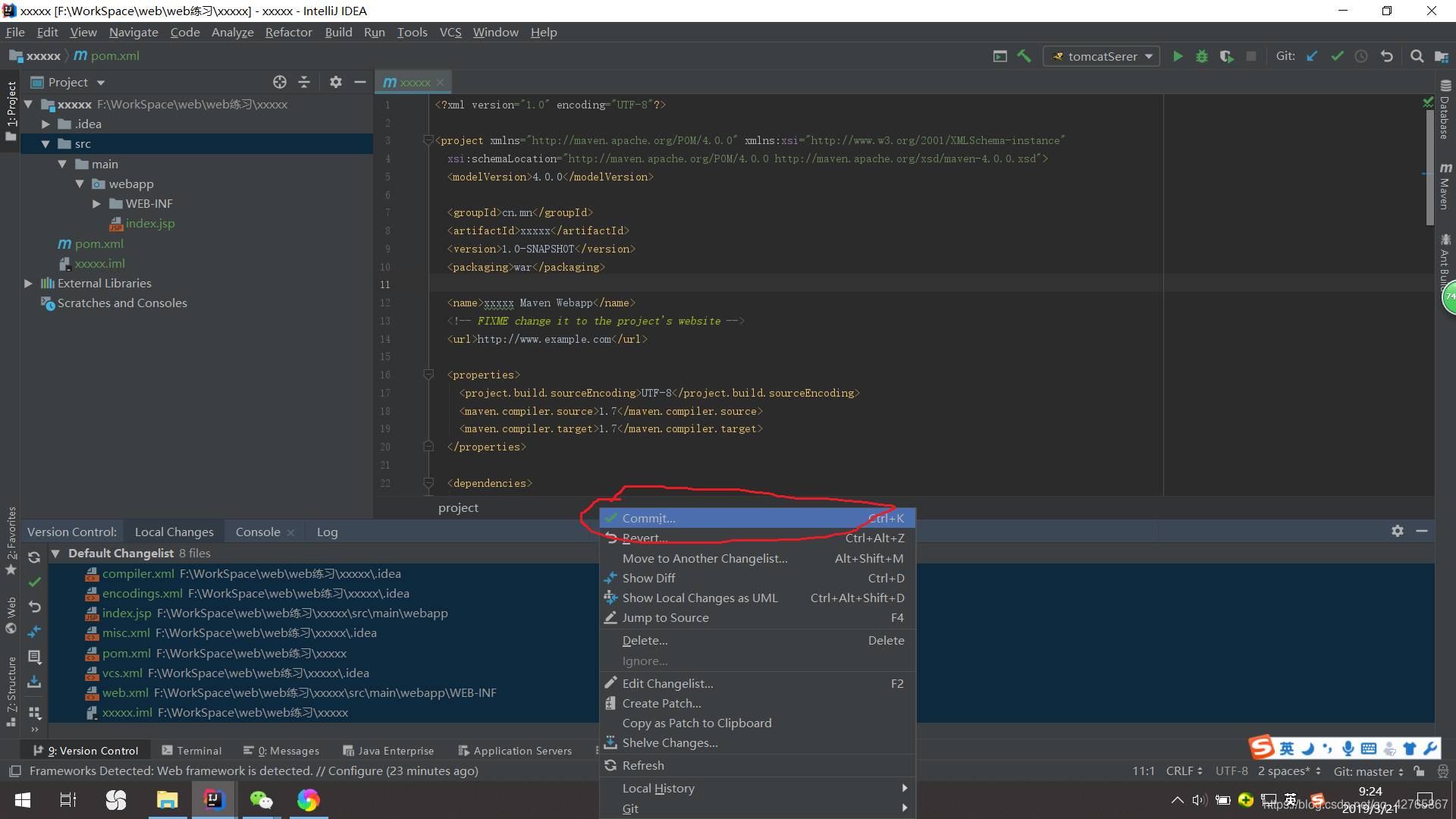This screenshot has width=1456, height=819.
Task: Click the Build project hammer icon
Action: tap(1025, 56)
